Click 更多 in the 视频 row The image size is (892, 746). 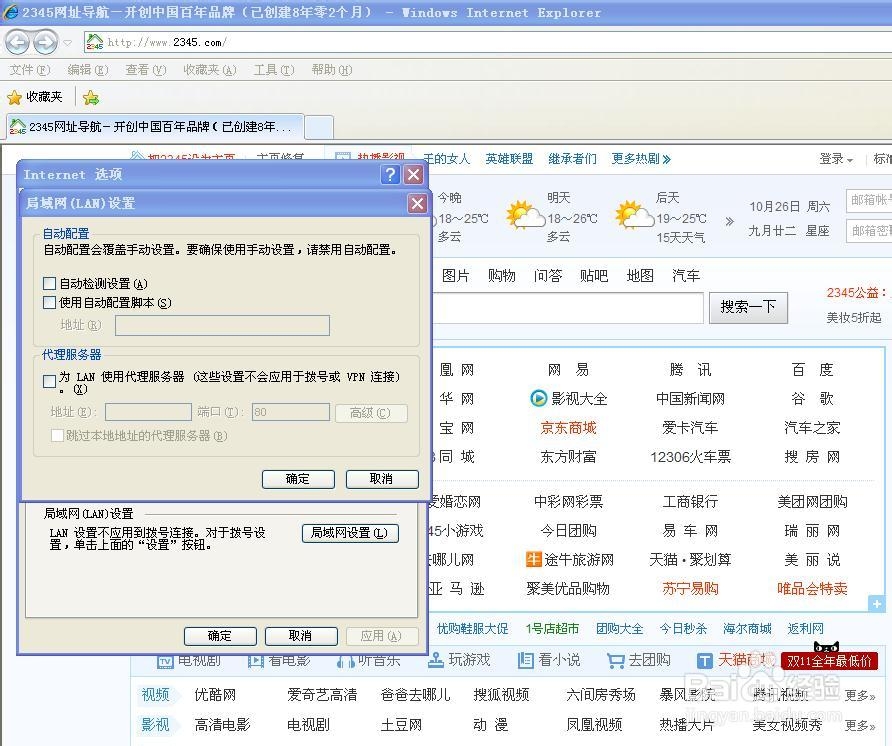pyautogui.click(x=860, y=695)
